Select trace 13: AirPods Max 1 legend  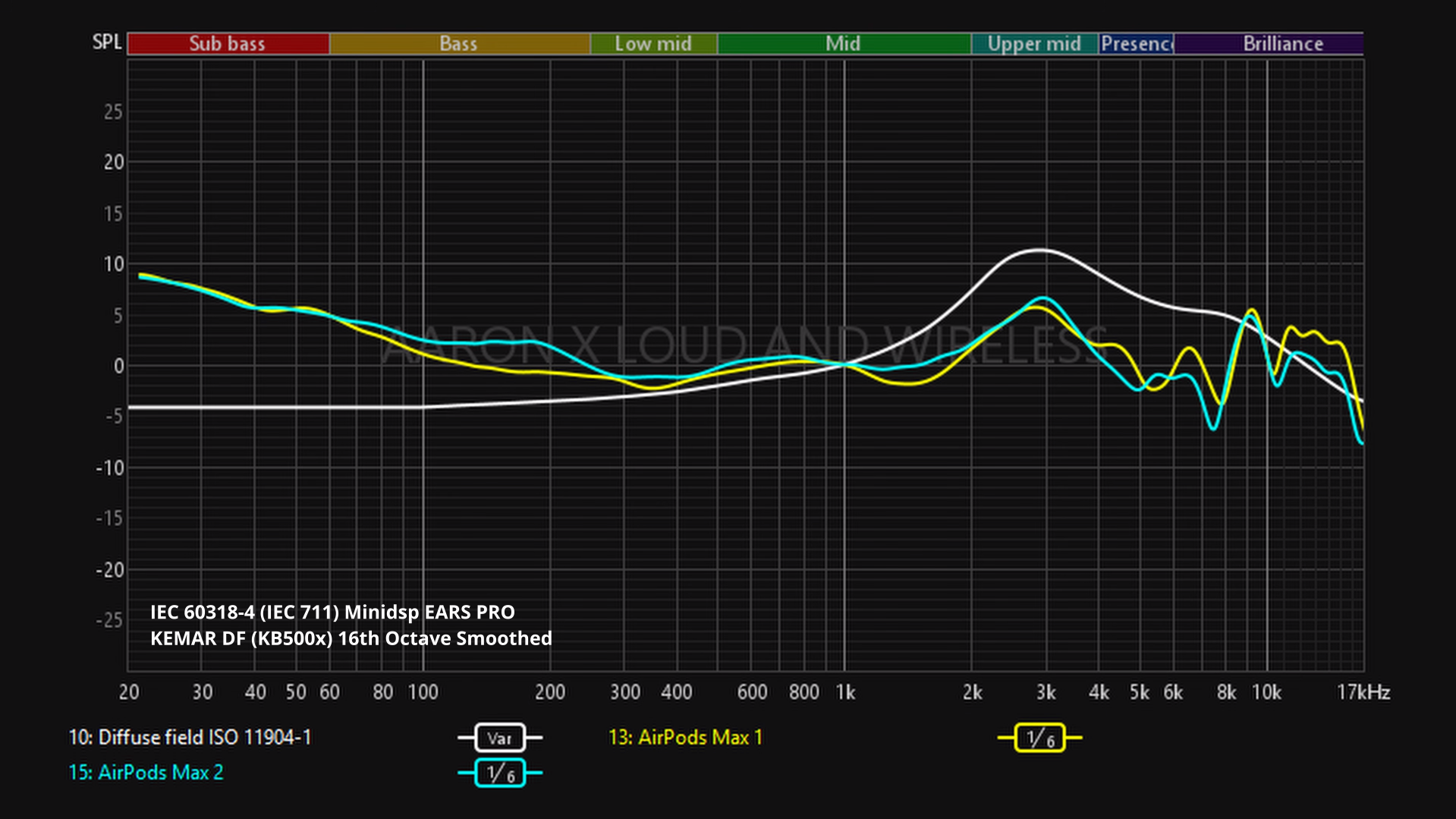(685, 738)
